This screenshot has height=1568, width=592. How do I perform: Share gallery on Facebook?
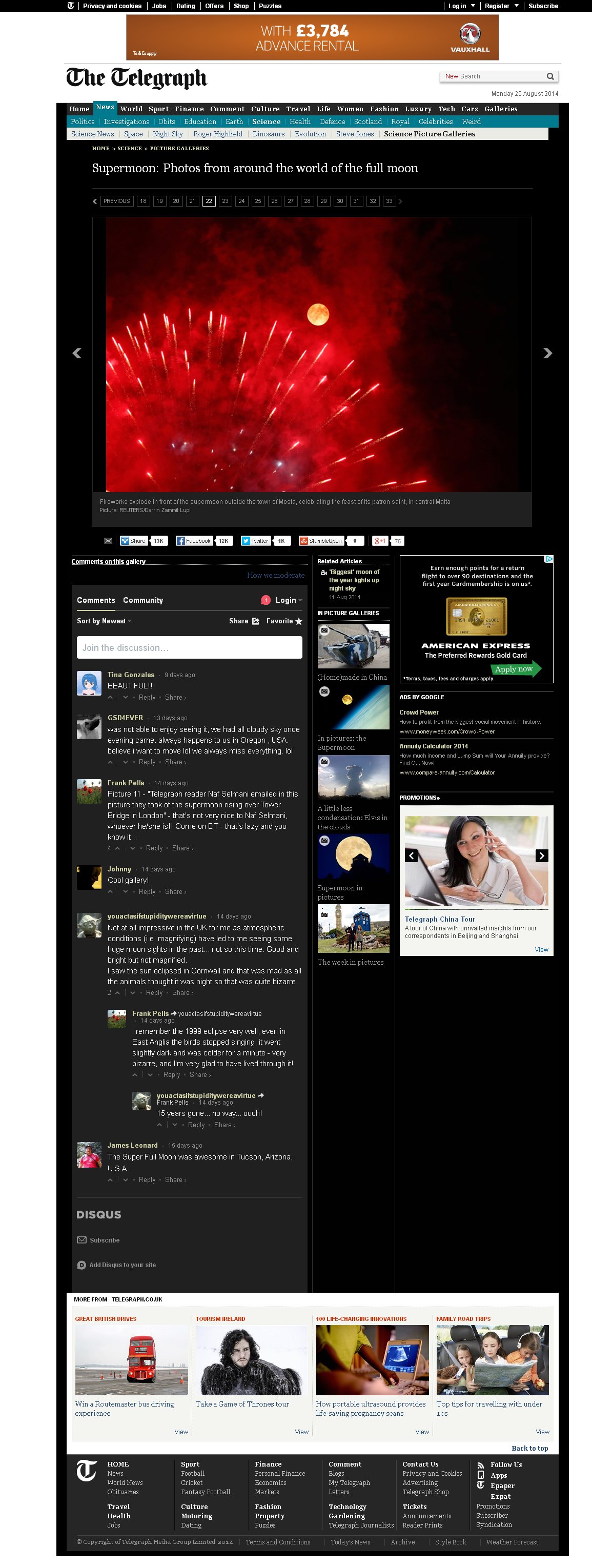click(194, 540)
